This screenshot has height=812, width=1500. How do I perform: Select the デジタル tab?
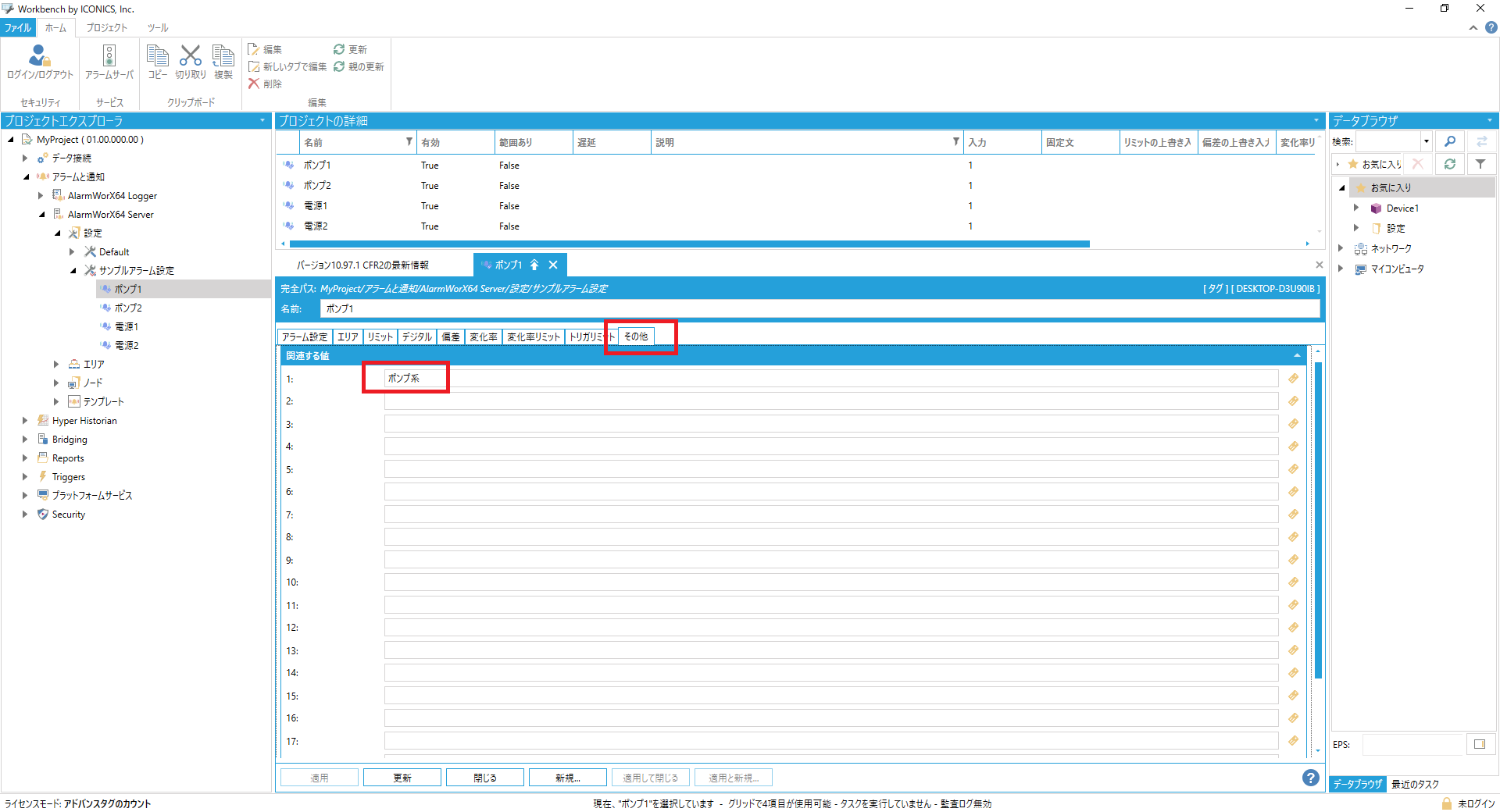pyautogui.click(x=417, y=337)
